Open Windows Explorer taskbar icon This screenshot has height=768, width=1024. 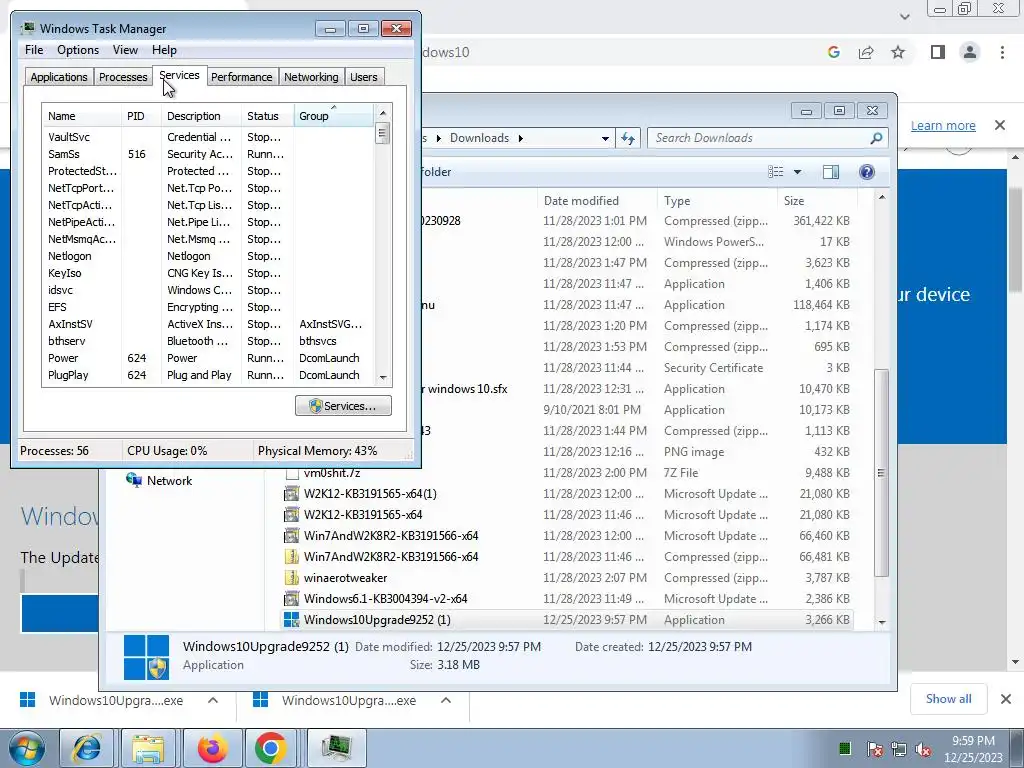click(x=148, y=748)
